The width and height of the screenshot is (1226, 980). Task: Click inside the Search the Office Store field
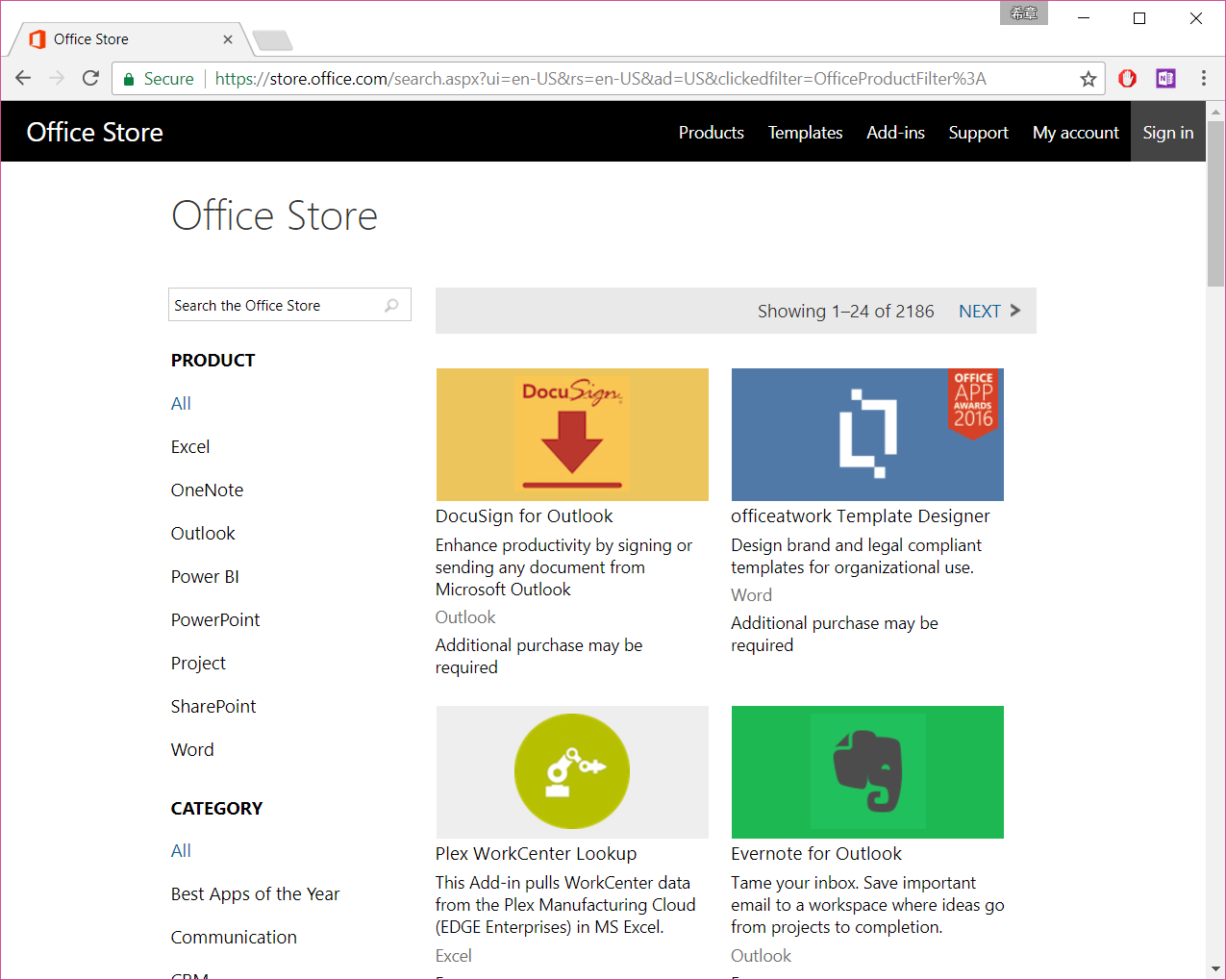pyautogui.click(x=269, y=305)
